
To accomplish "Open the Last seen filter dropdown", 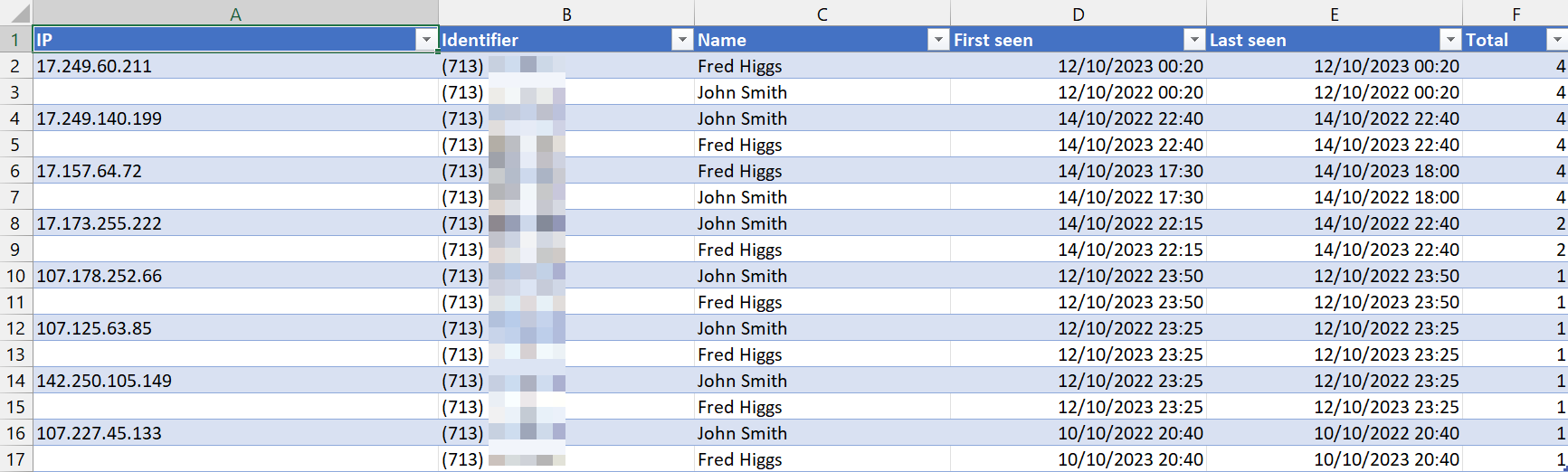I will click(1450, 40).
